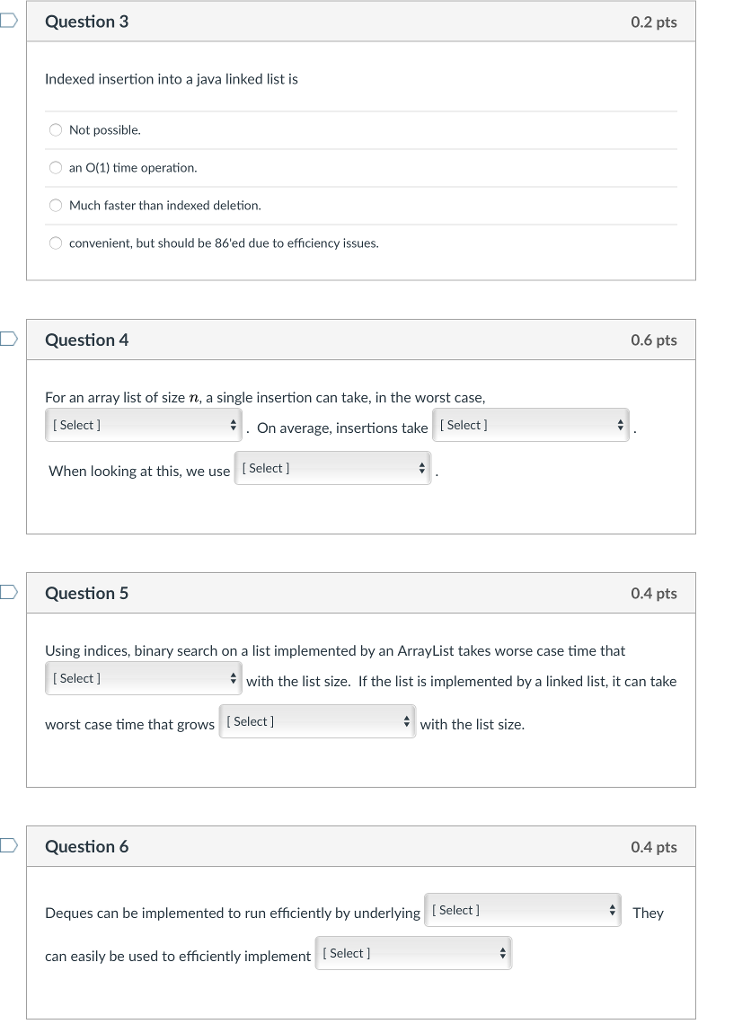Image resolution: width=751 pixels, height=1024 pixels.
Task: Open the worst-case insertion dropdown in Question 4
Action: (143, 425)
